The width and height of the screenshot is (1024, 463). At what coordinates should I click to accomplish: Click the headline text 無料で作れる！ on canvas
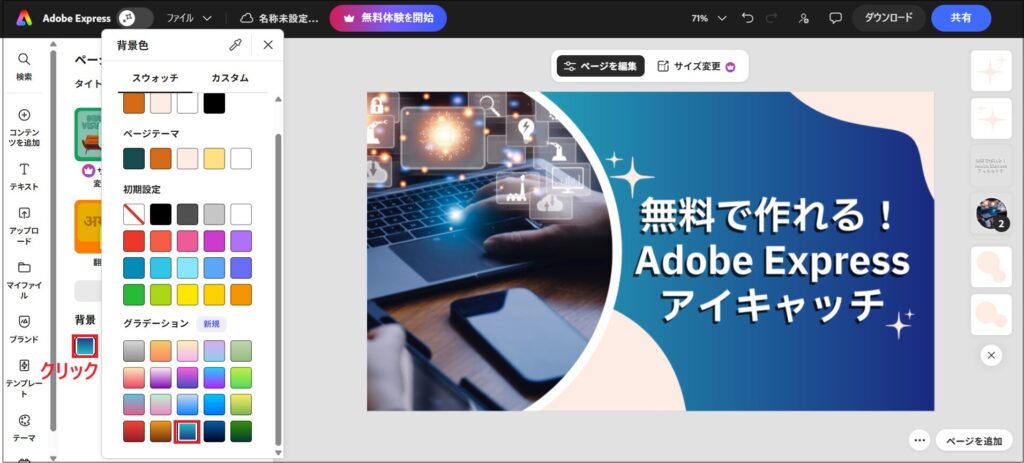pyautogui.click(x=765, y=215)
